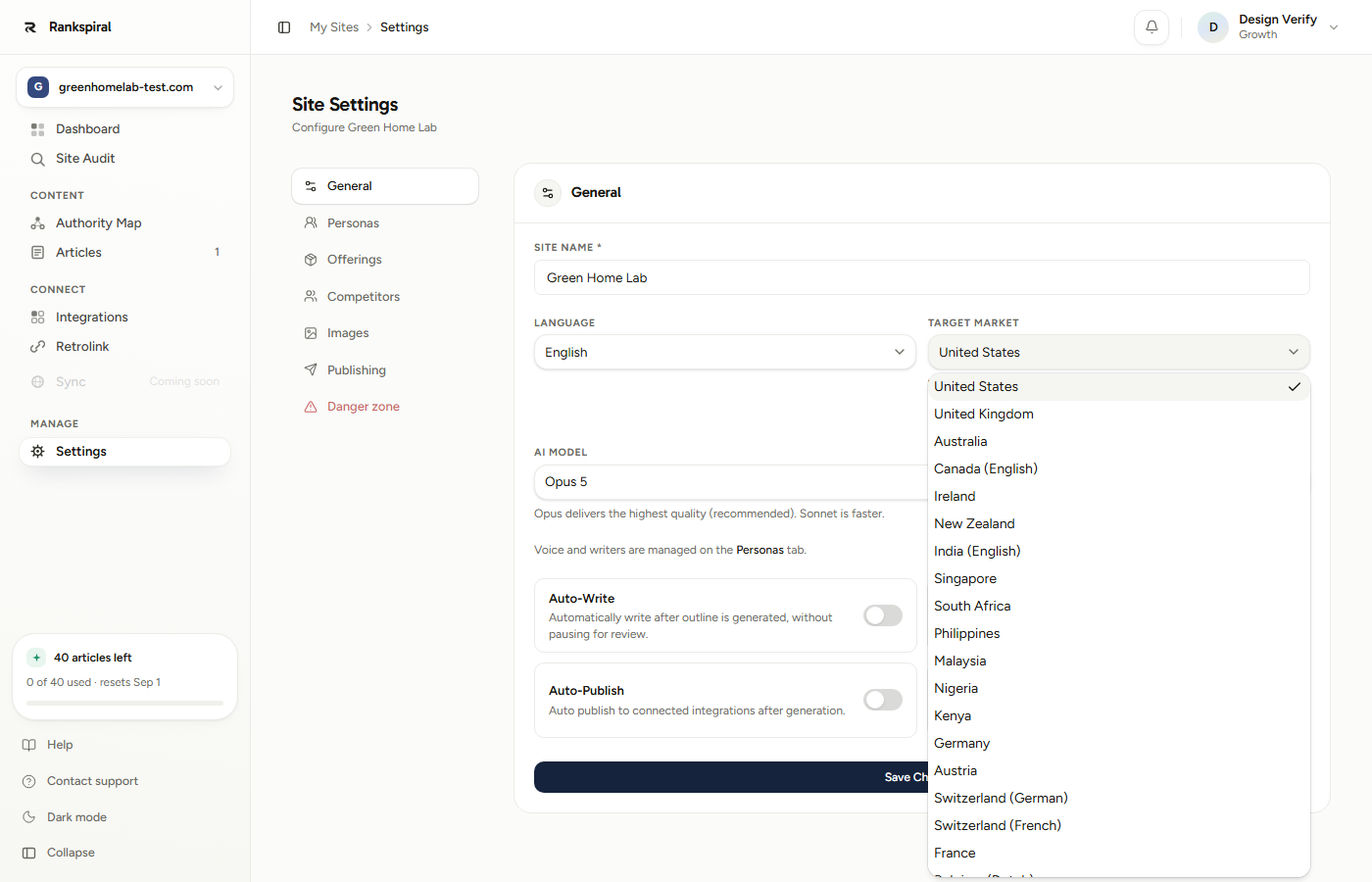Click the Integrations icon

(x=38, y=318)
